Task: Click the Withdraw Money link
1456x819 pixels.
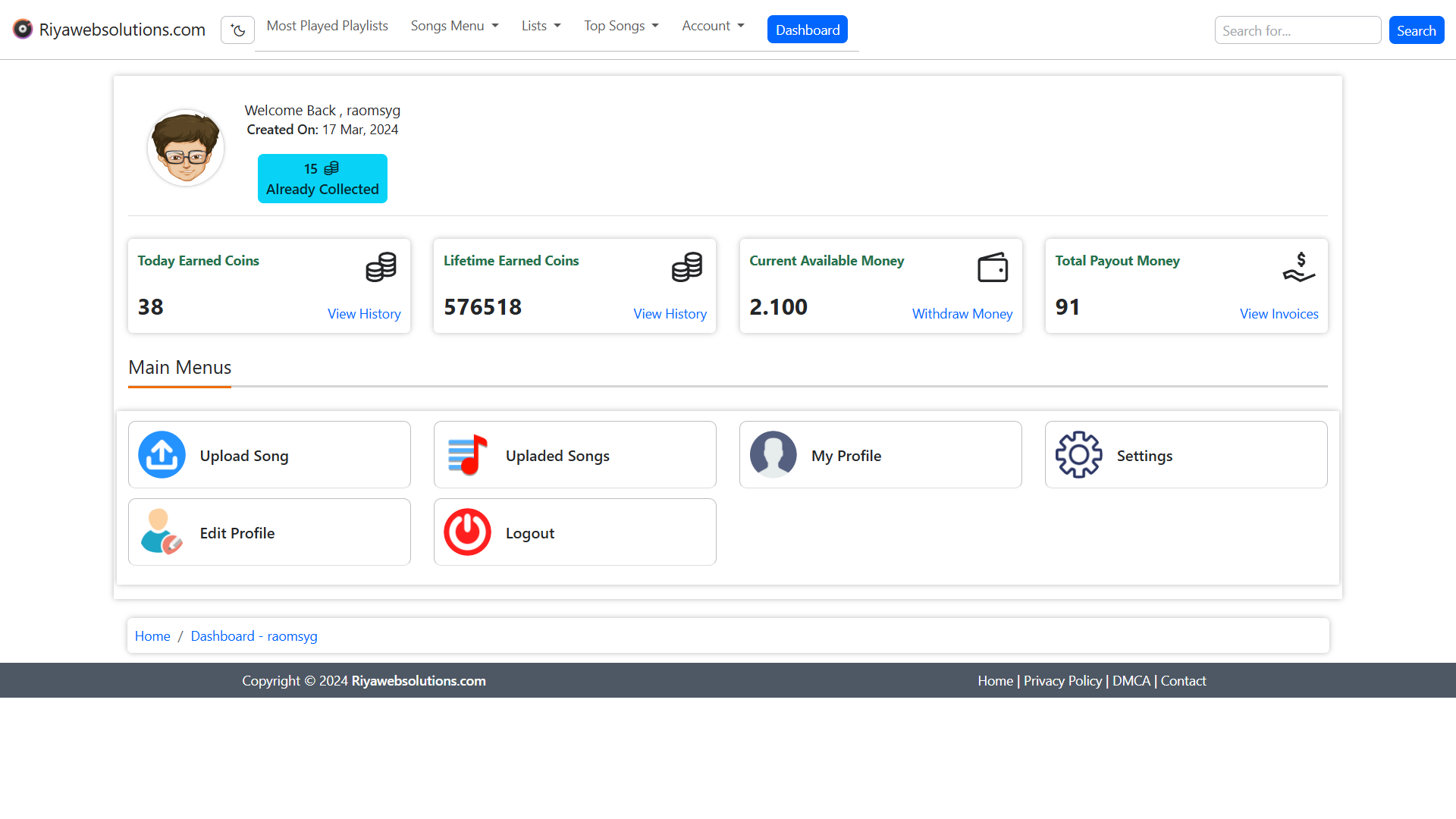Action: (962, 314)
